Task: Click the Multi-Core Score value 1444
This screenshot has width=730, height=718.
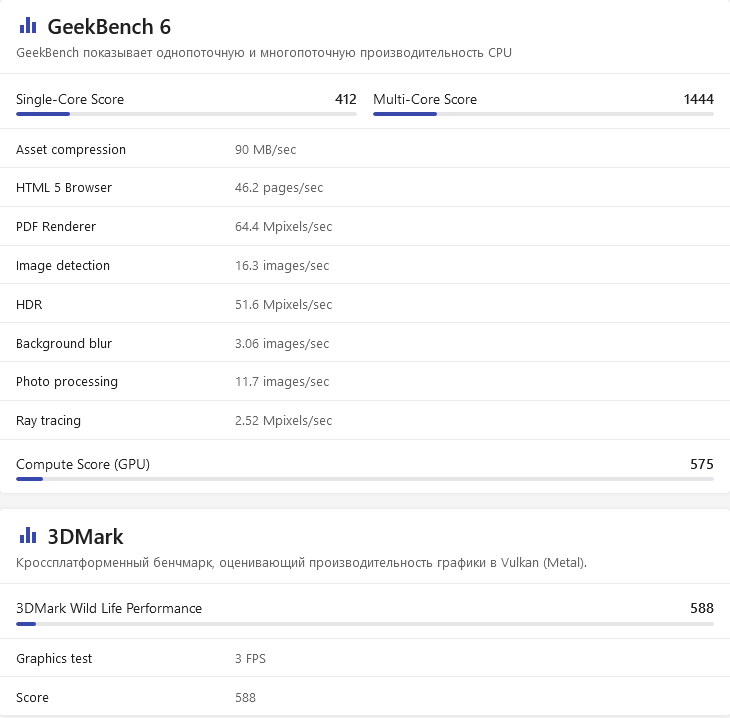Action: click(698, 99)
